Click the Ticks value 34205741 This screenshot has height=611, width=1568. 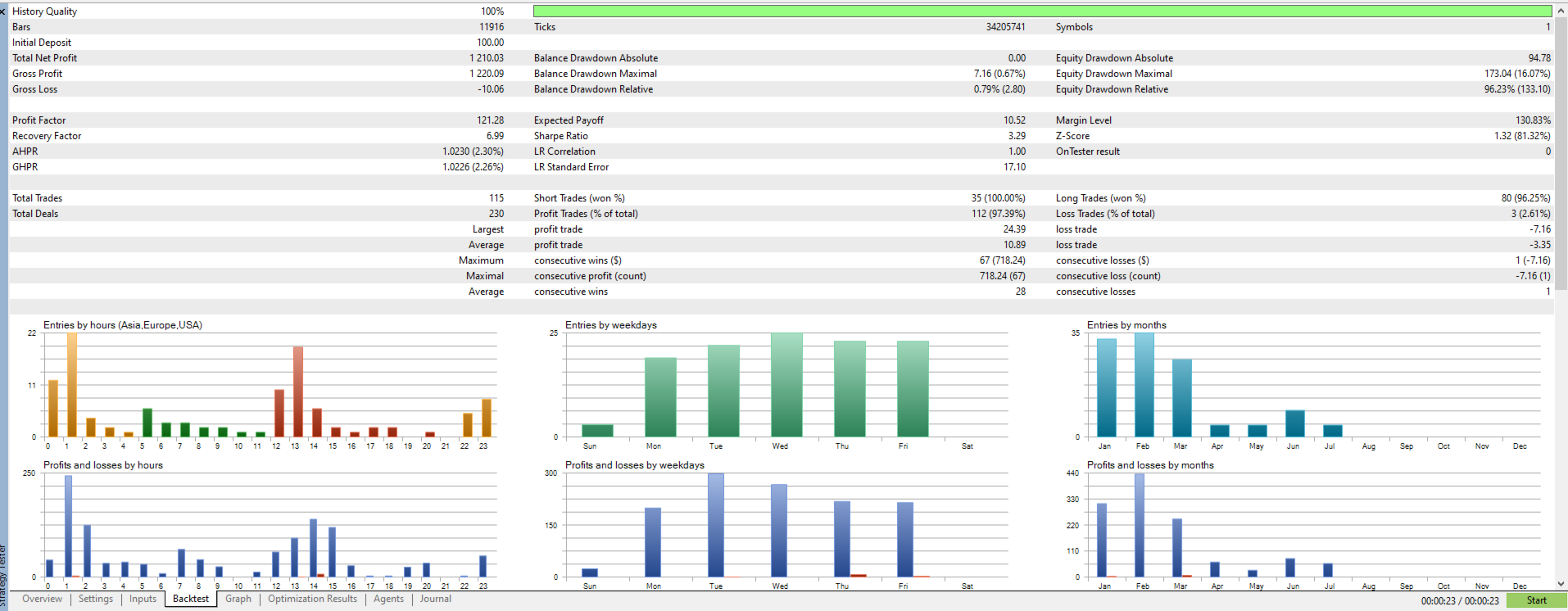point(1005,27)
